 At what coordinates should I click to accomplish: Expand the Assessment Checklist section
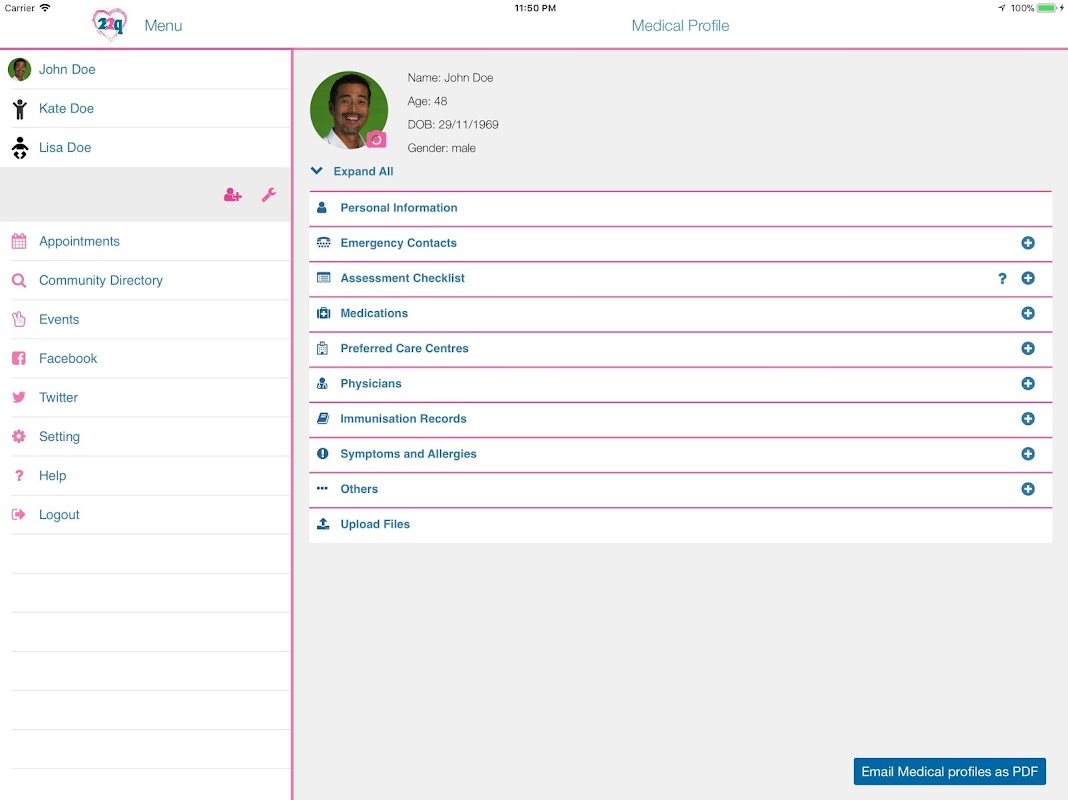pyautogui.click(x=680, y=278)
